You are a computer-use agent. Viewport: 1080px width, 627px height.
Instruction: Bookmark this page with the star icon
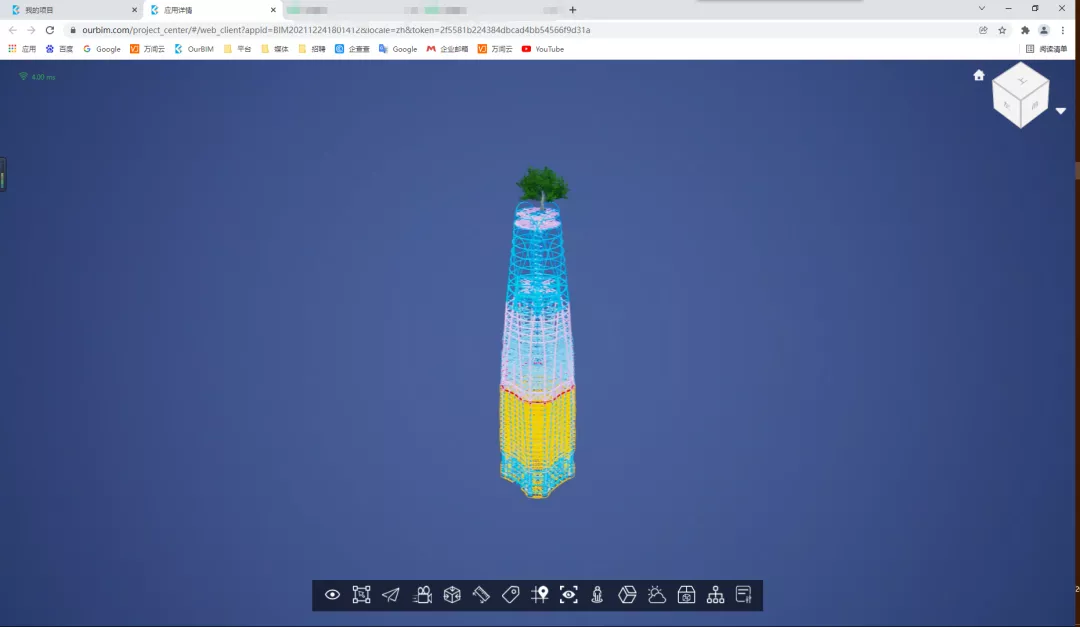tap(1002, 30)
